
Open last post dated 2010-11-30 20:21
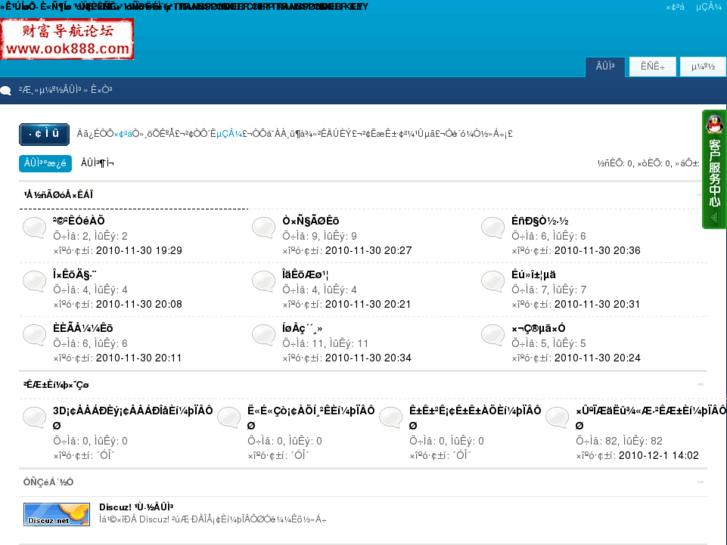[x=368, y=304]
